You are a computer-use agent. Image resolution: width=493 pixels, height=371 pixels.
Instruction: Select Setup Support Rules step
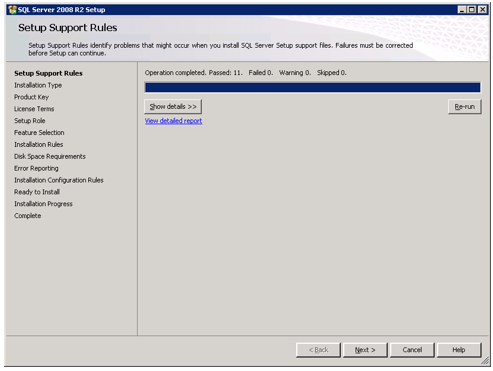[x=48, y=73]
